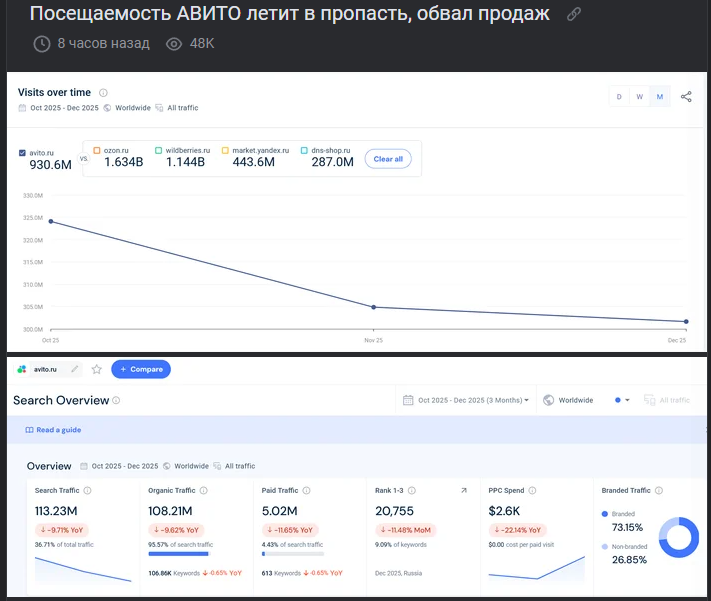Click globe icon in Search Overview Worldwide filter
The image size is (711, 601).
click(x=549, y=400)
